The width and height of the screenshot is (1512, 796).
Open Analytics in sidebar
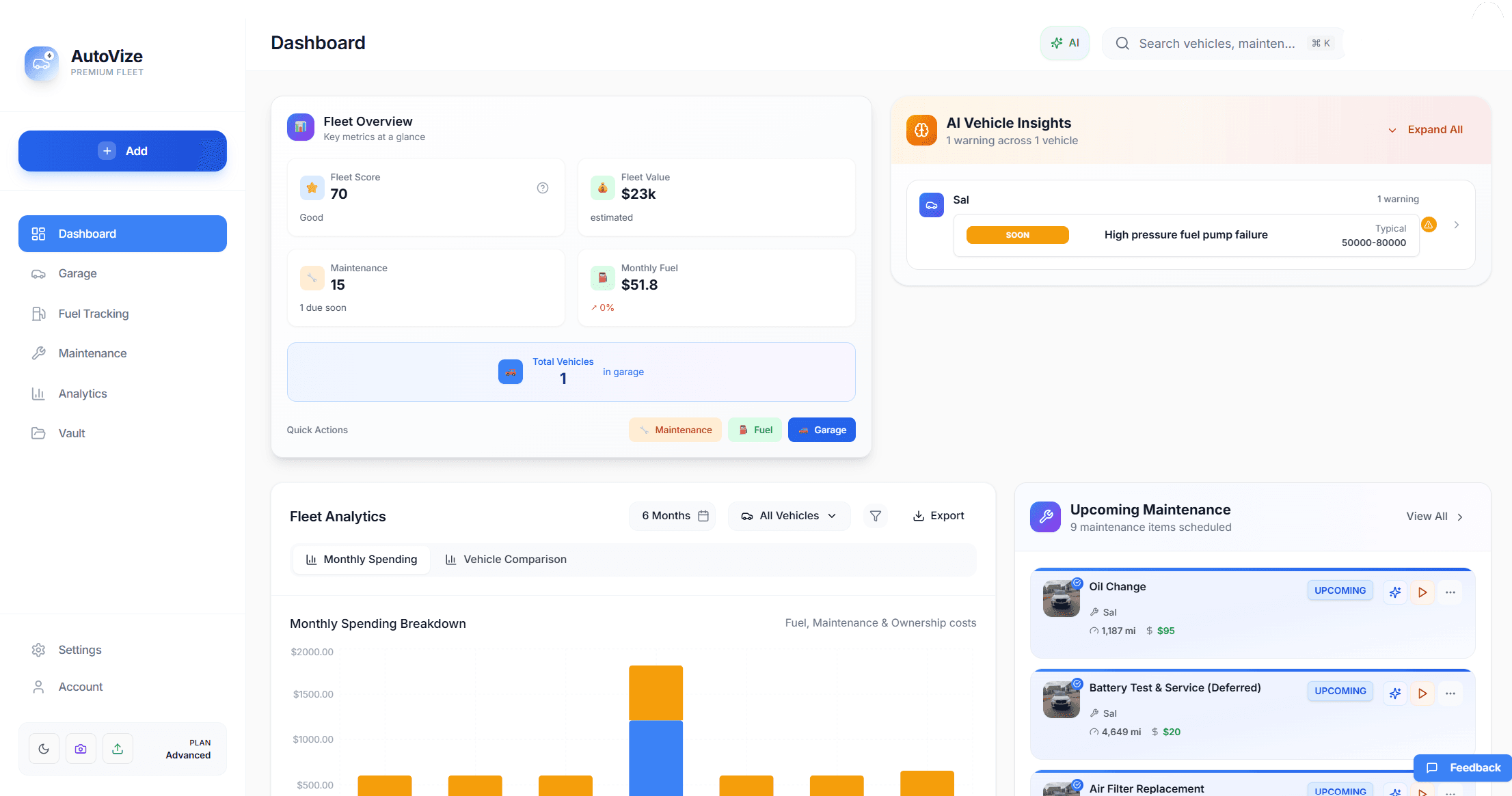click(122, 394)
